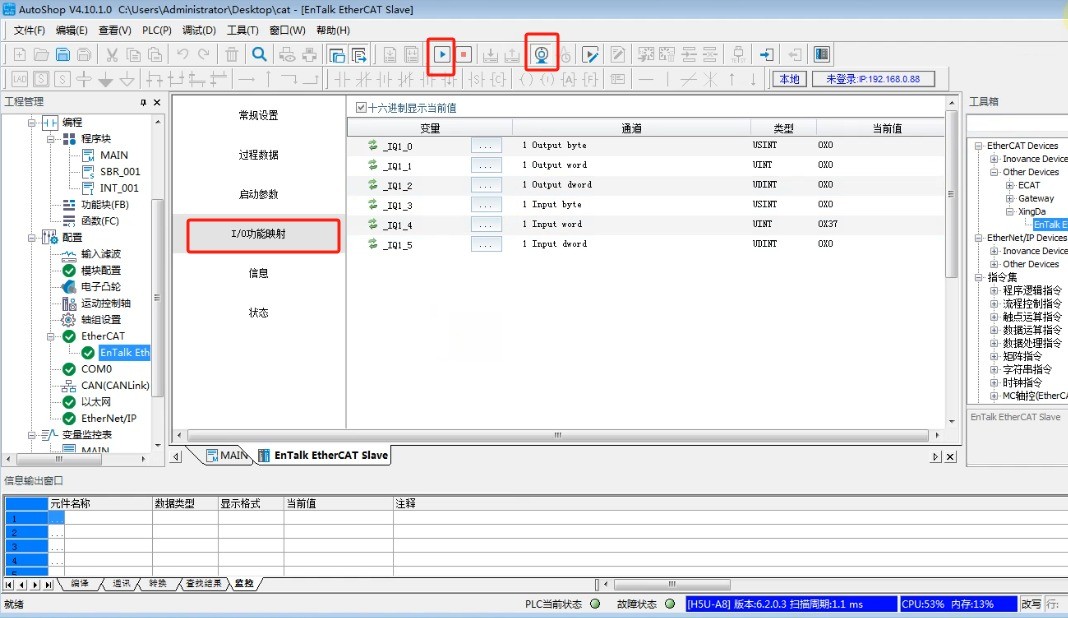Click the blue Save icon
1068x618 pixels.
[63, 55]
